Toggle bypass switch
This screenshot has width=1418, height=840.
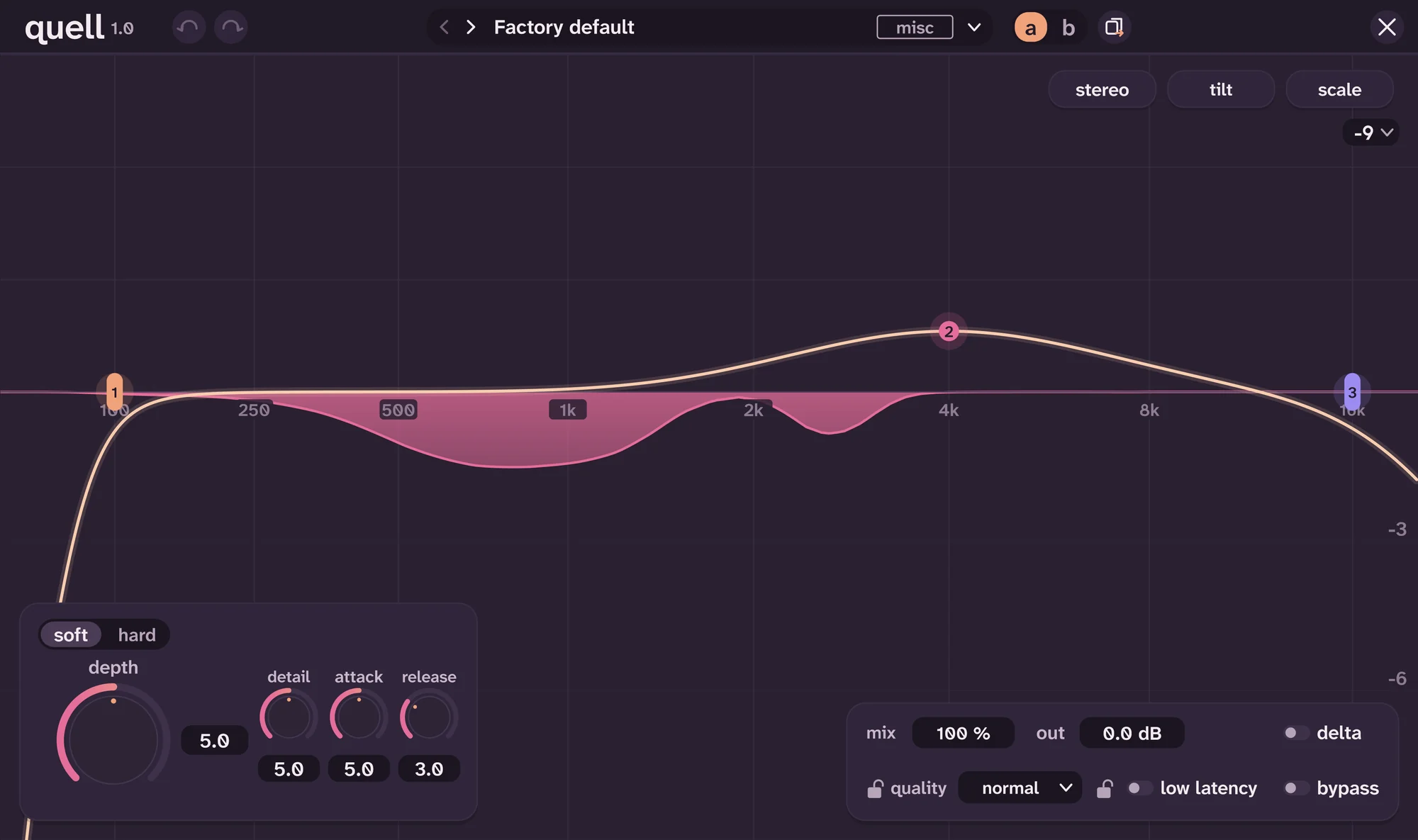[x=1296, y=788]
